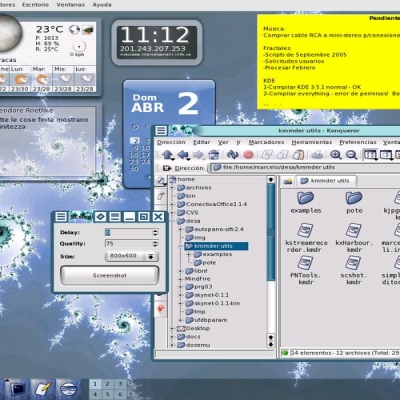Open new tab icon beside kmmder utils tab

pos(287,181)
